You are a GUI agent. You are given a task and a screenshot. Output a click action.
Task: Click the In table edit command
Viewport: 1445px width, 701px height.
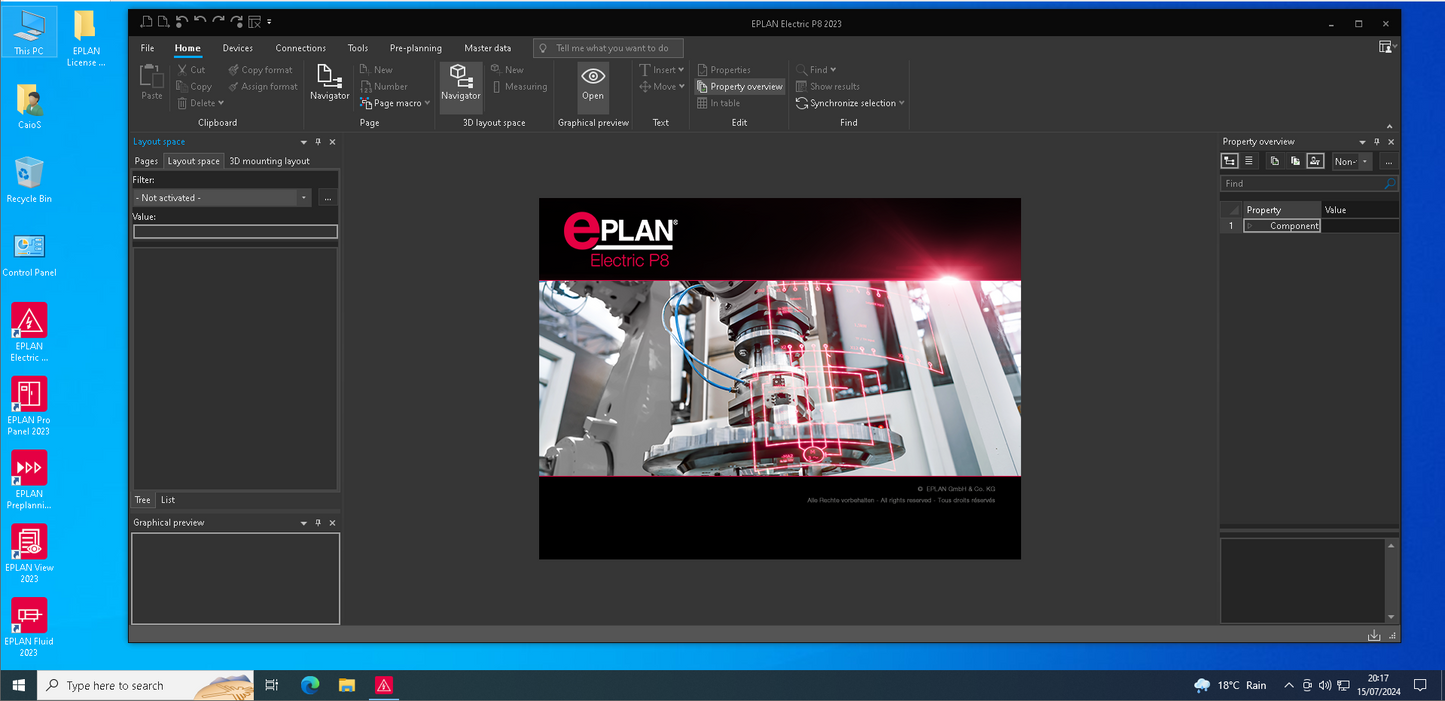coord(718,103)
